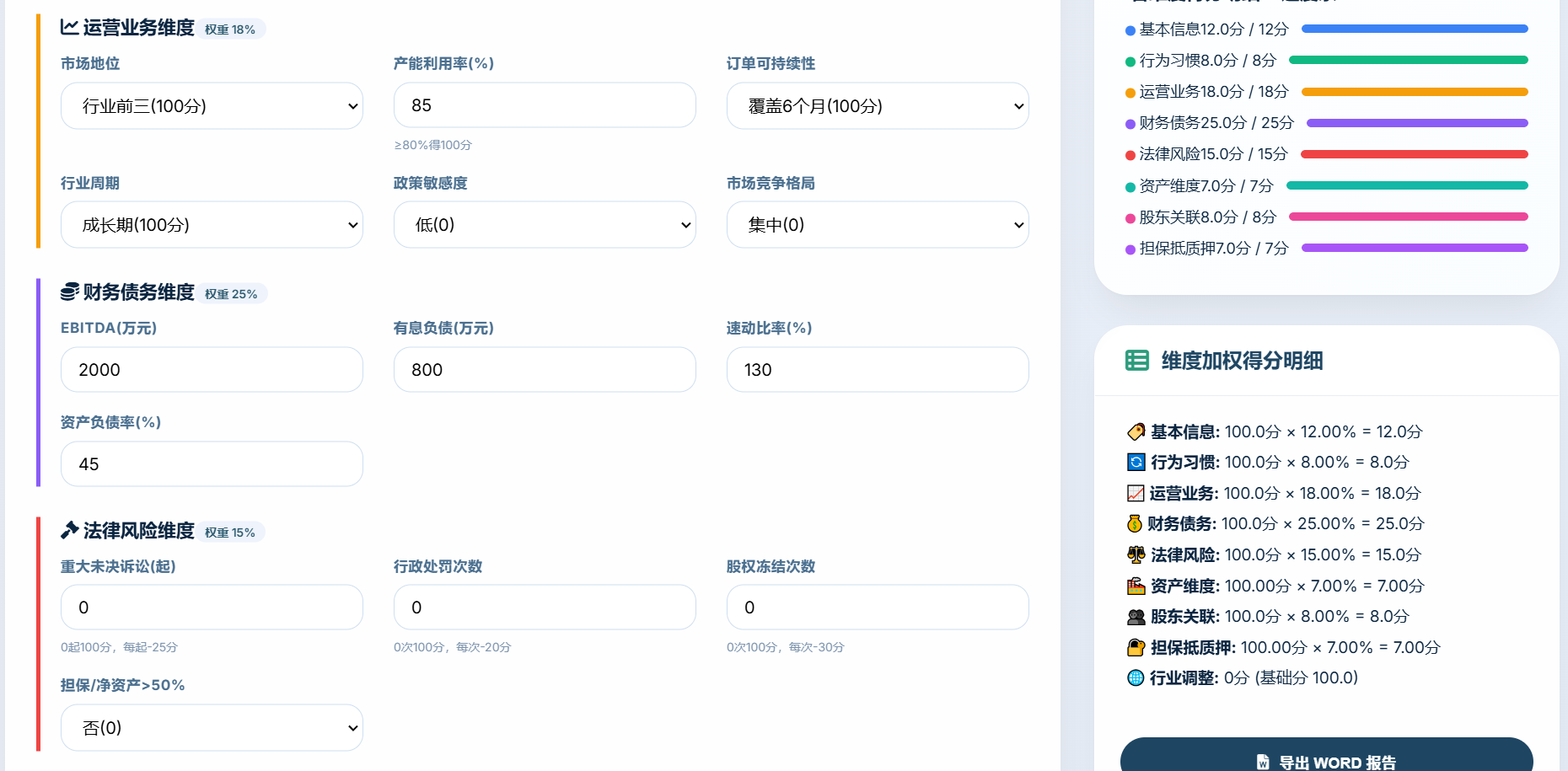Click the 重大未决诉讼 input field
This screenshot has height=771, width=1568.
[212, 607]
